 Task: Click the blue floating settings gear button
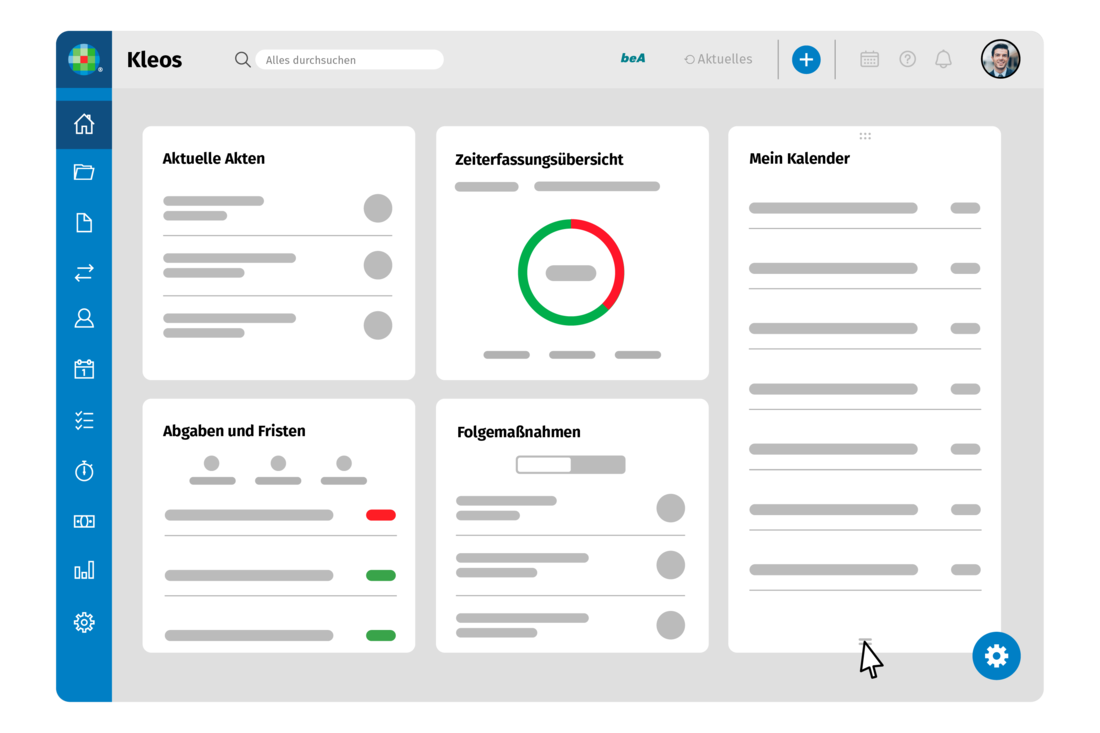click(996, 656)
